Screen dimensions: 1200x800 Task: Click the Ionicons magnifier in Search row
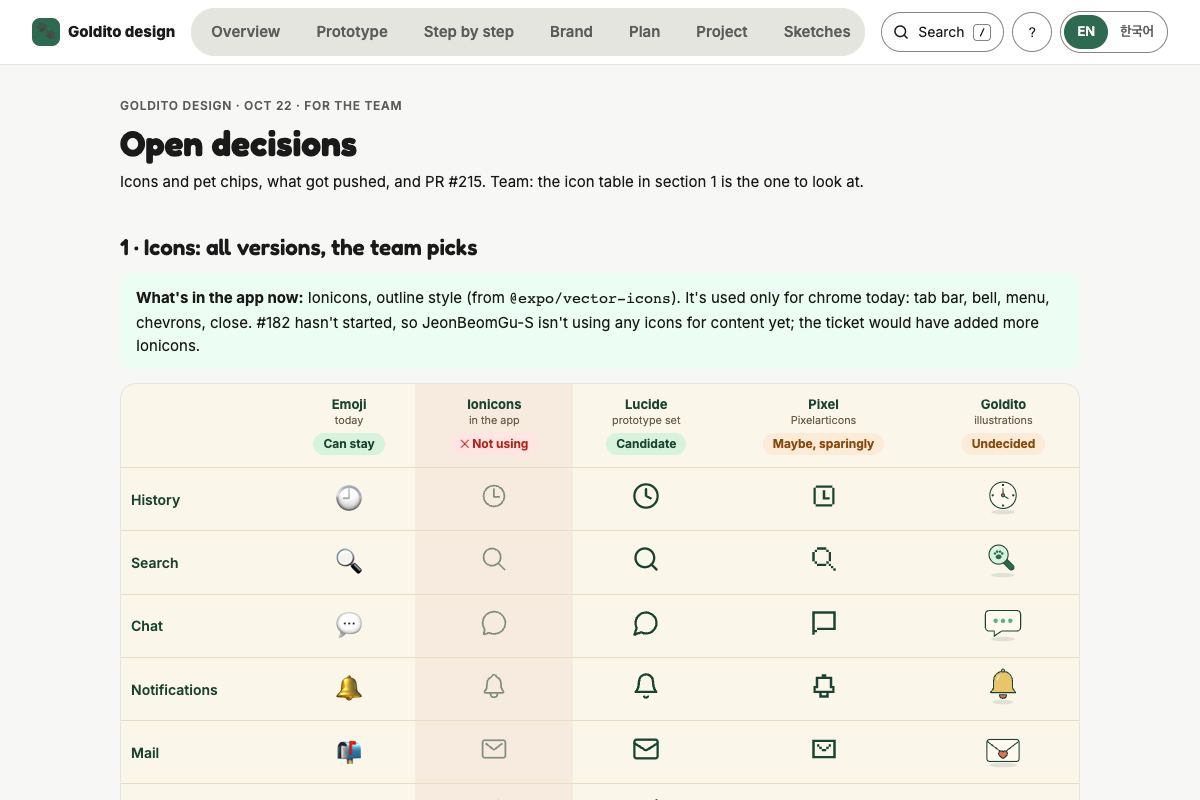click(494, 558)
